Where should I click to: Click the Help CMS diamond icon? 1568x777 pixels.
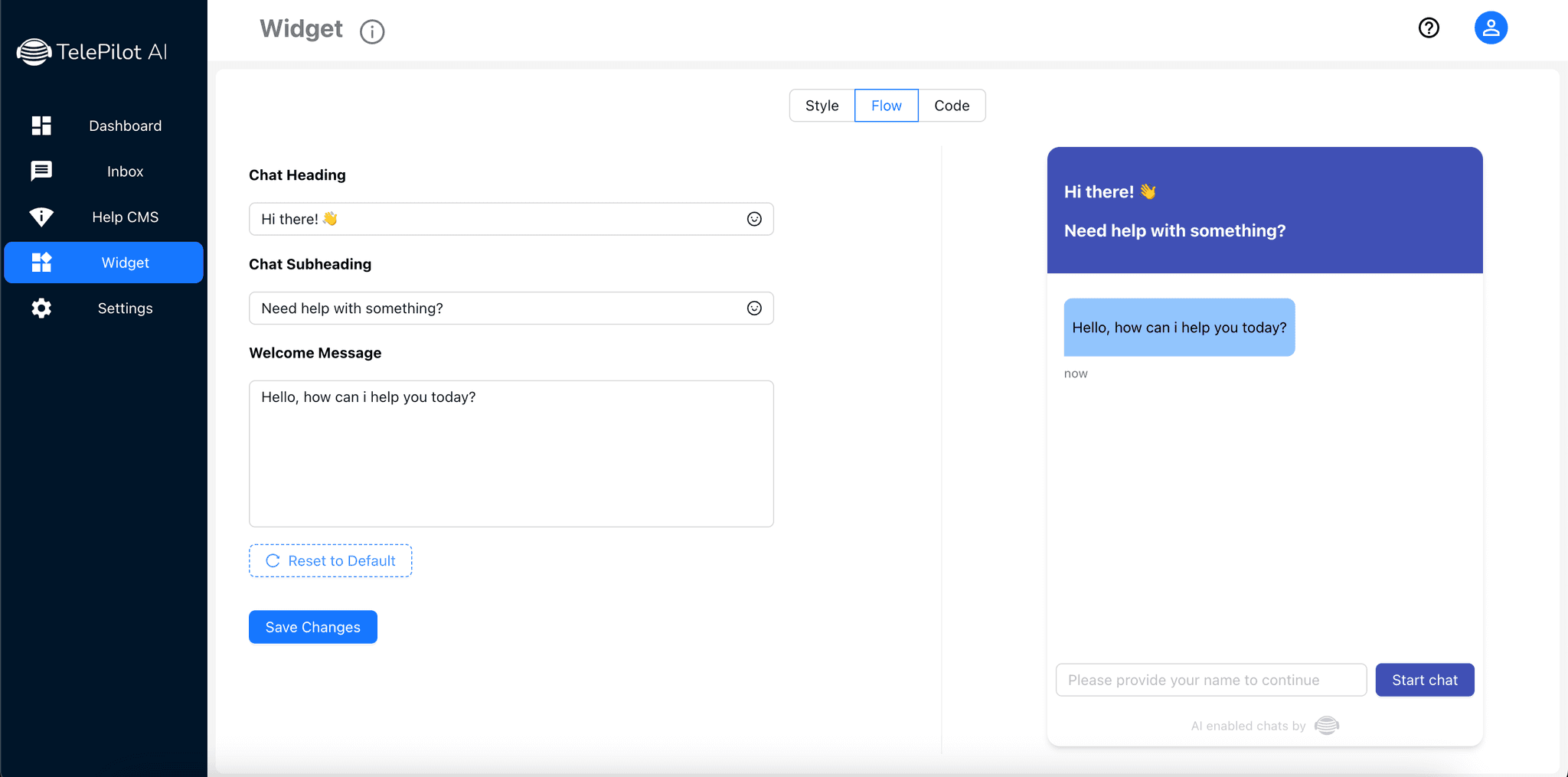41,217
